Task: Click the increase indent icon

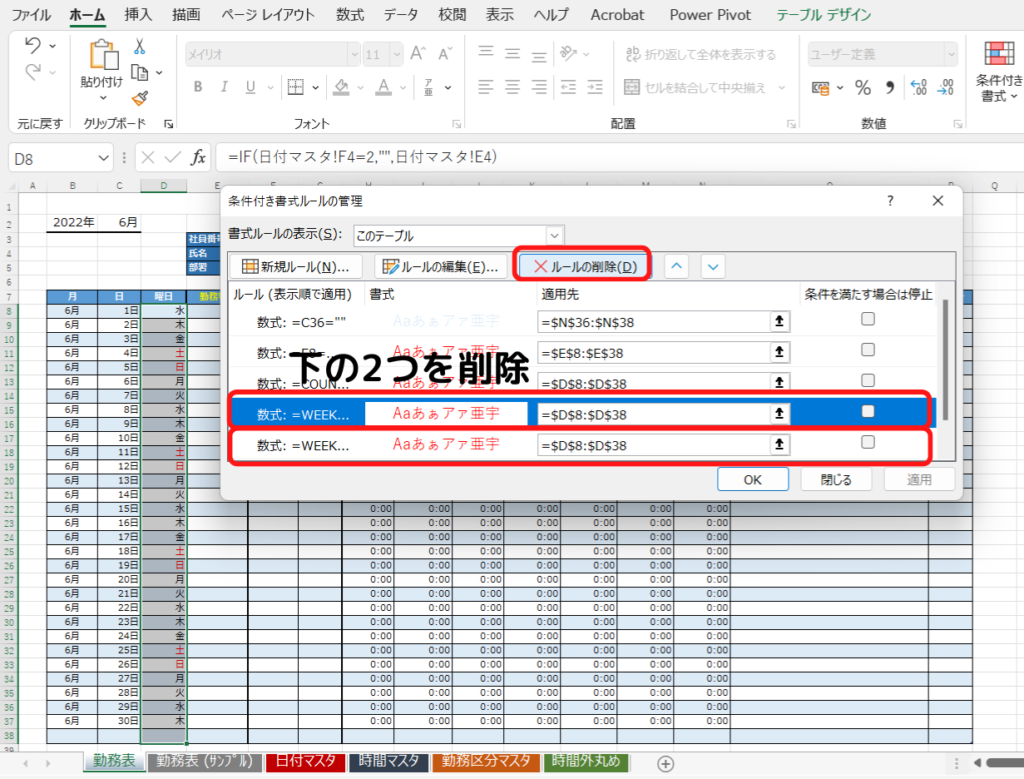Action: (595, 87)
